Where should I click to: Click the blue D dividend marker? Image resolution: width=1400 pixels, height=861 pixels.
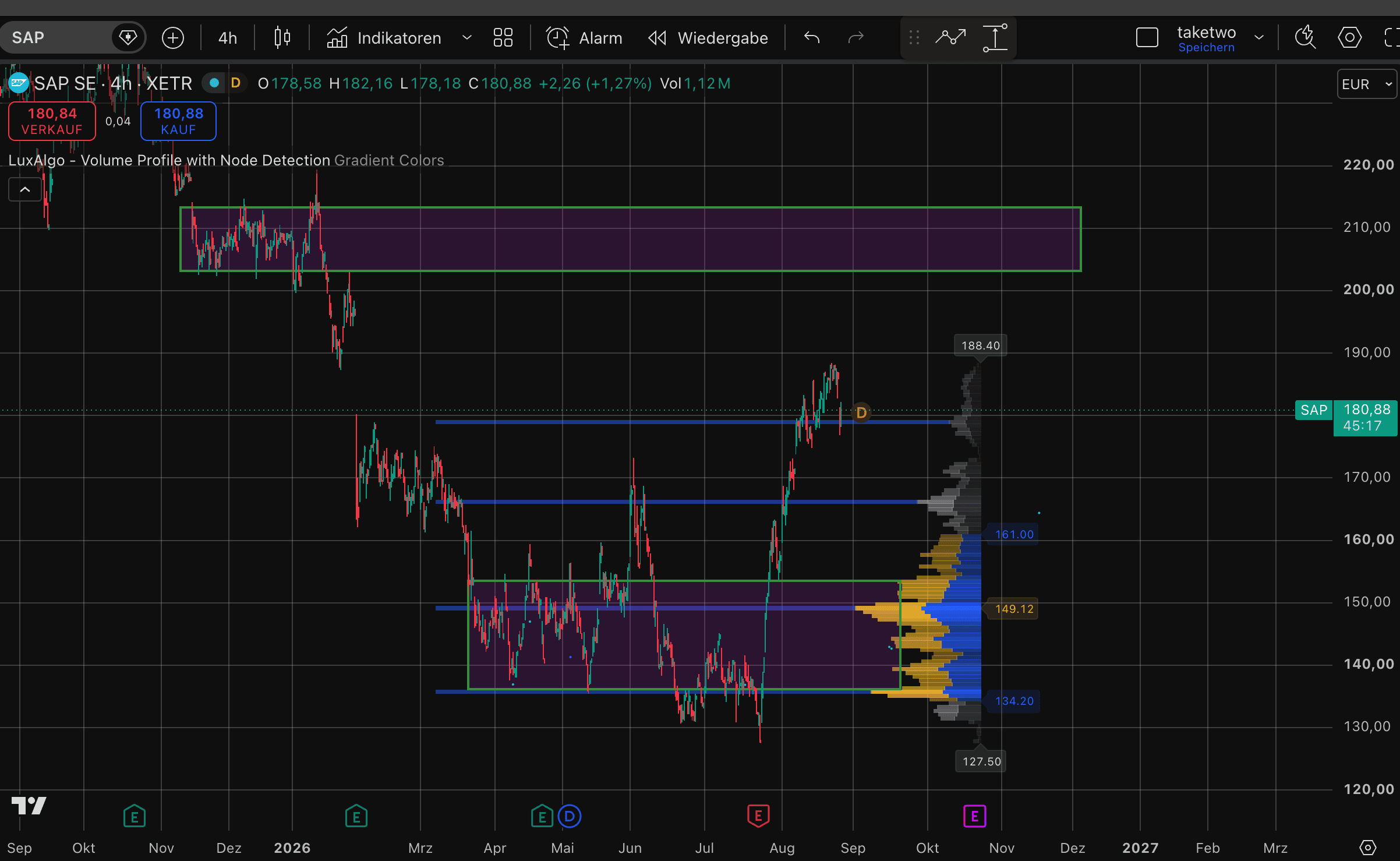(x=570, y=816)
